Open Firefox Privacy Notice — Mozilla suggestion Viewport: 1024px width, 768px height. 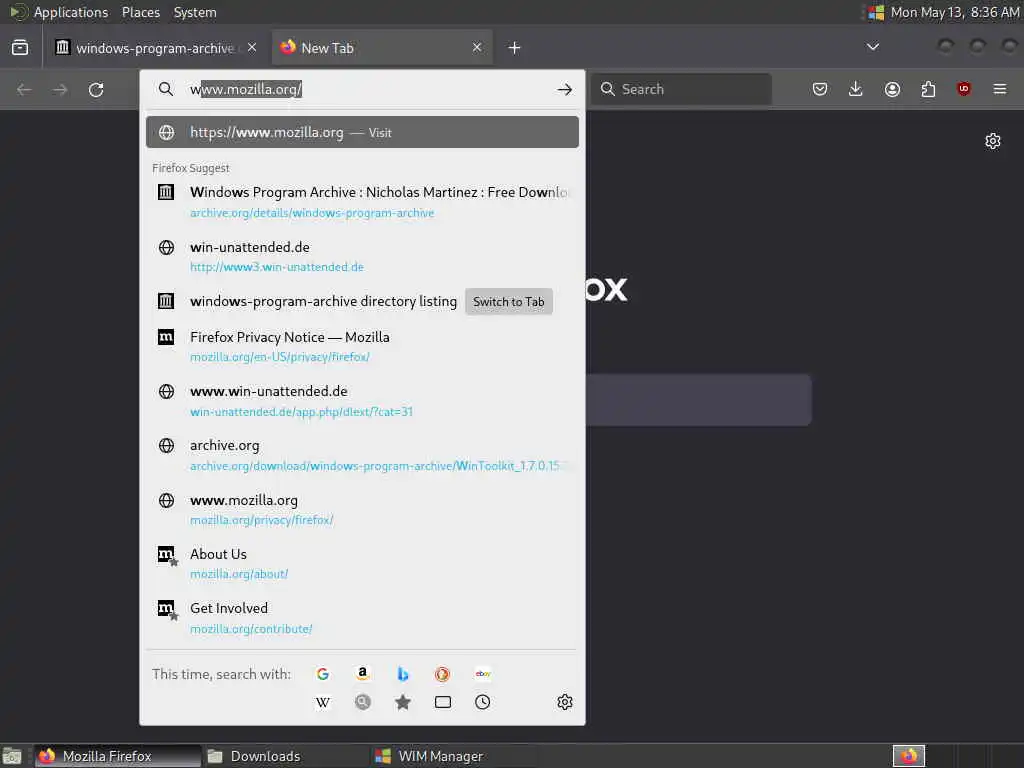tap(362, 347)
